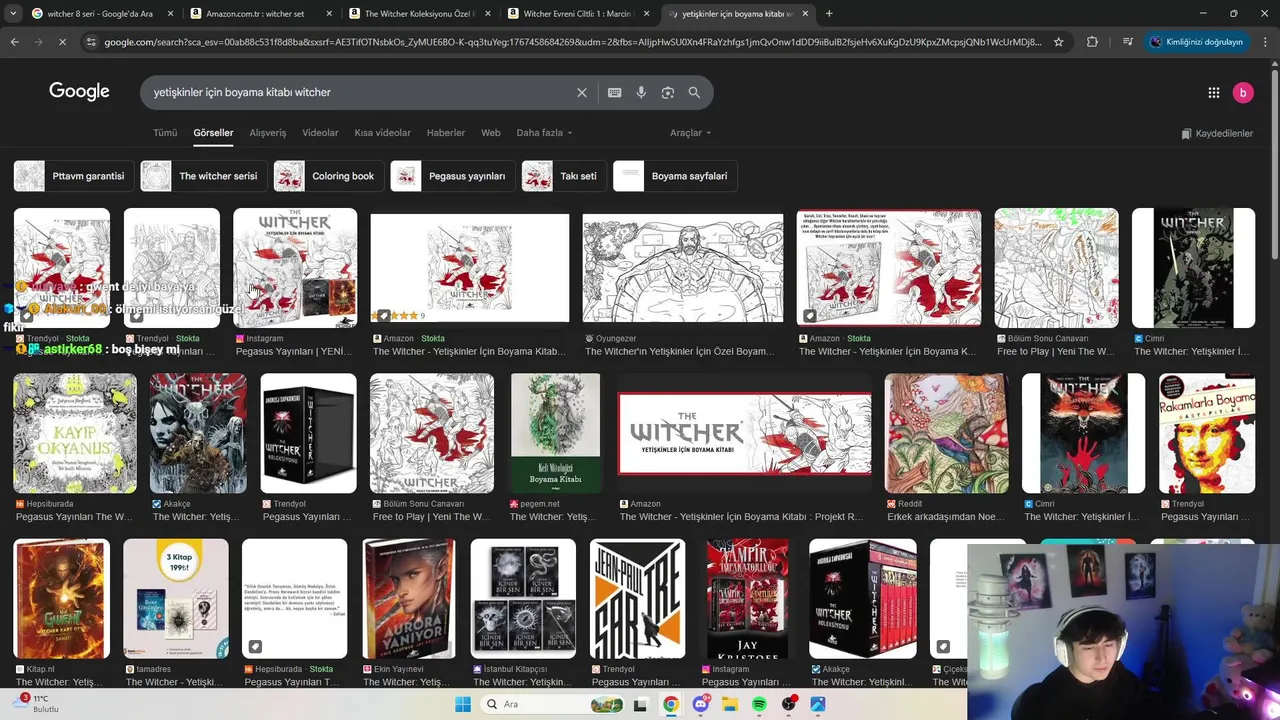
Task: Filter by Coloring book chip
Action: [x=327, y=176]
